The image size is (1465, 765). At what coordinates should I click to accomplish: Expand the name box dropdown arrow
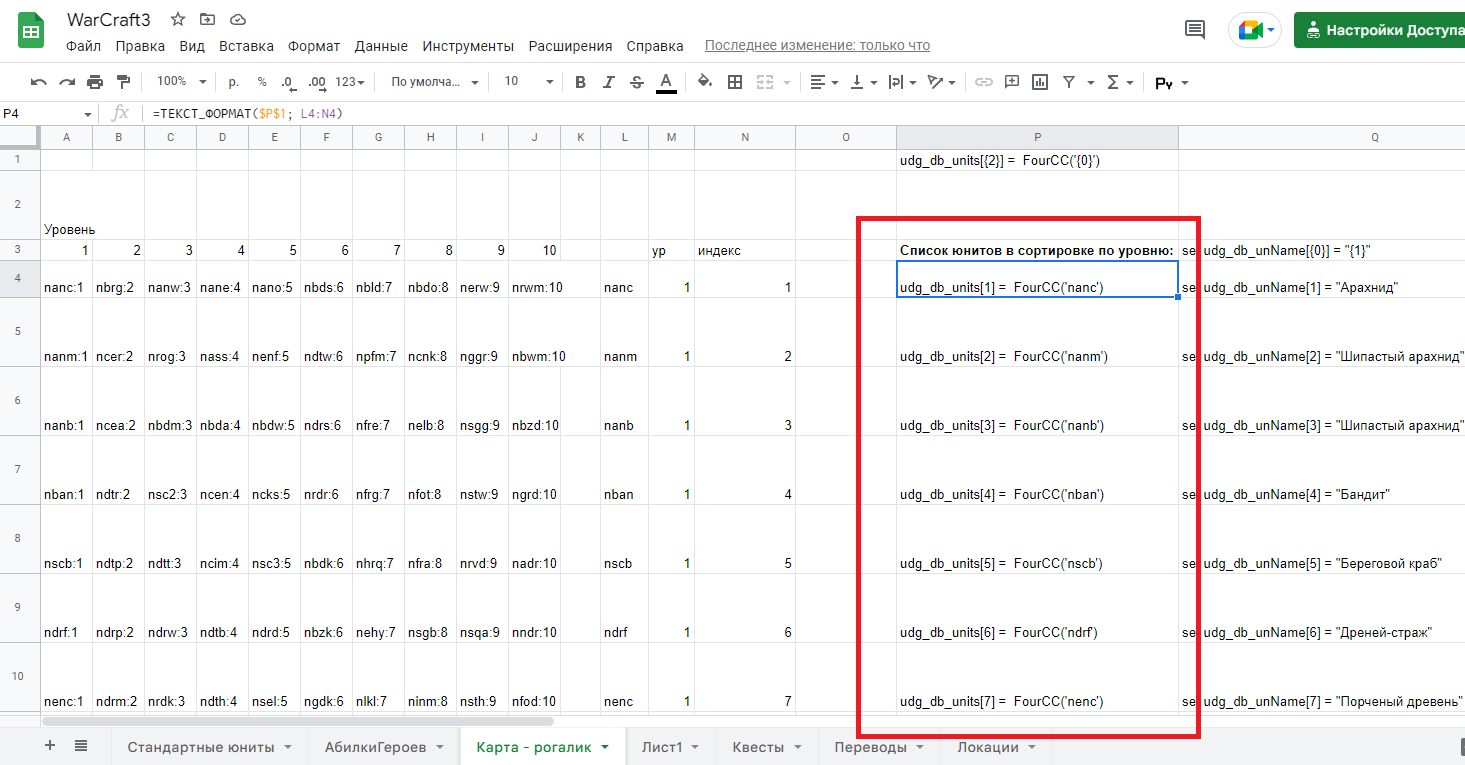[88, 114]
